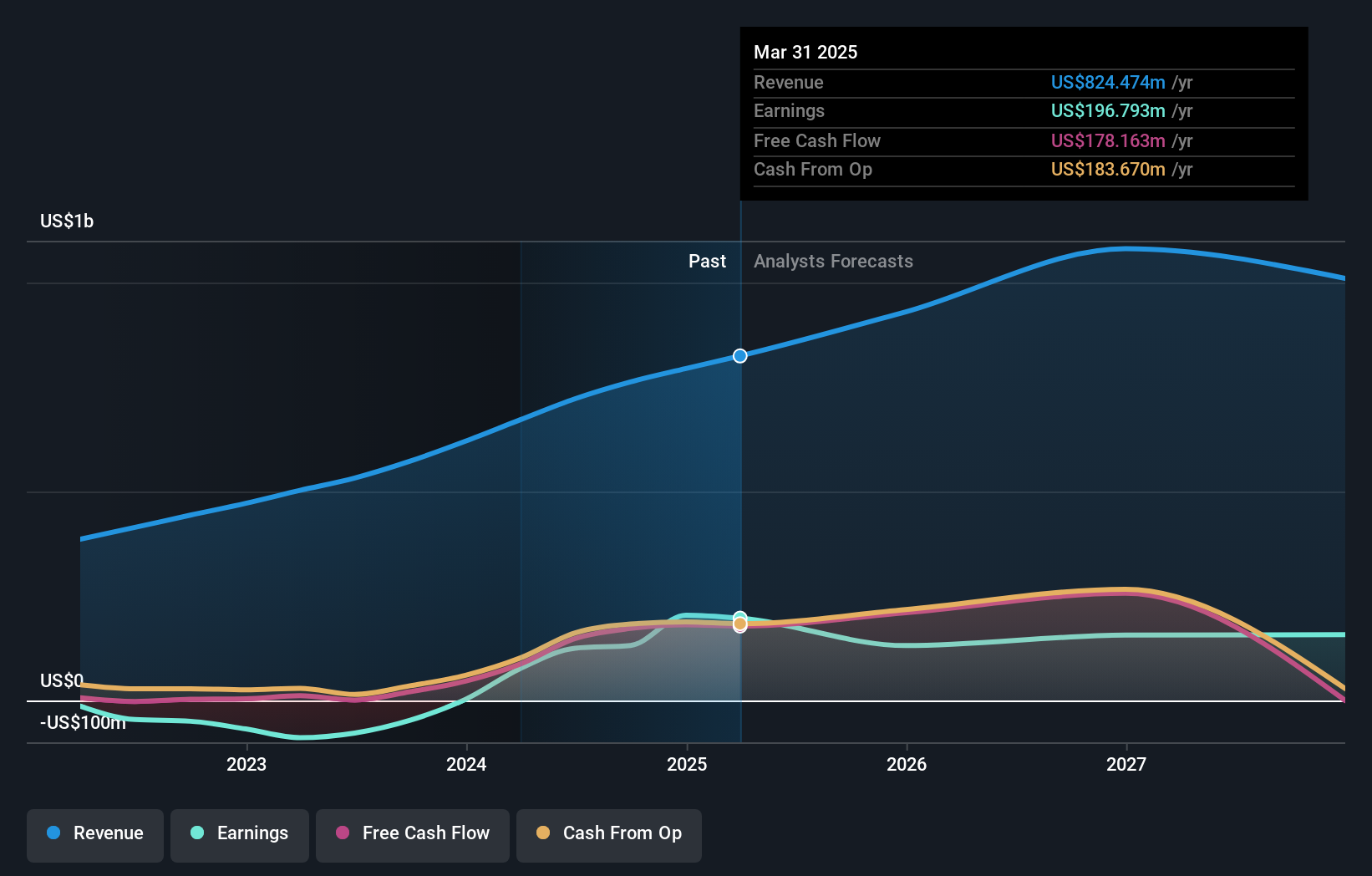The width and height of the screenshot is (1372, 876).
Task: Click the 2023 x-axis label
Action: [246, 764]
